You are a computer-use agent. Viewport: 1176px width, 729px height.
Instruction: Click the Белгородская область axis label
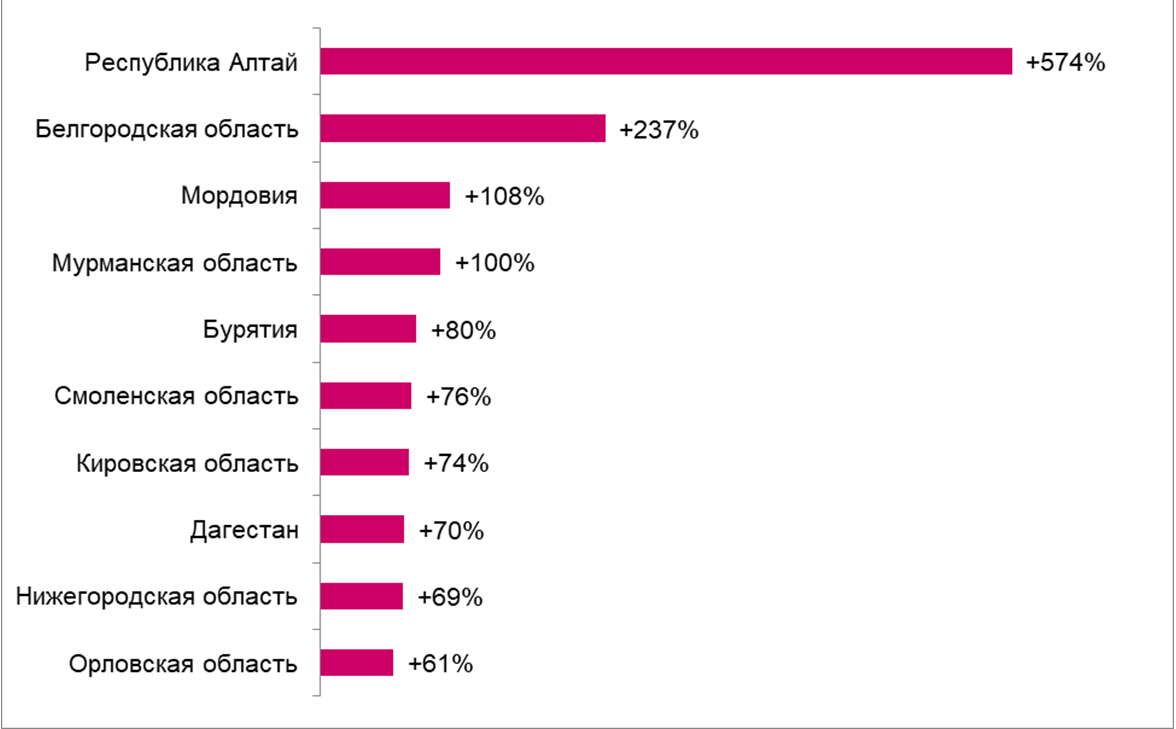(x=166, y=129)
